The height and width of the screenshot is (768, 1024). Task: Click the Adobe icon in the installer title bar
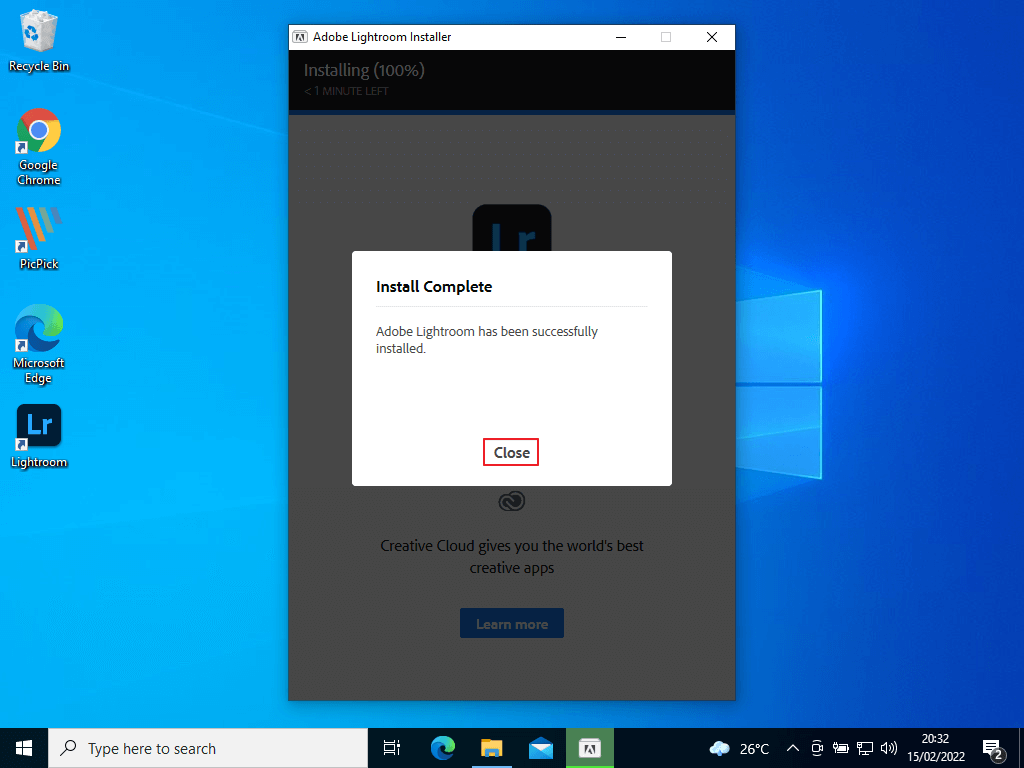(x=299, y=37)
